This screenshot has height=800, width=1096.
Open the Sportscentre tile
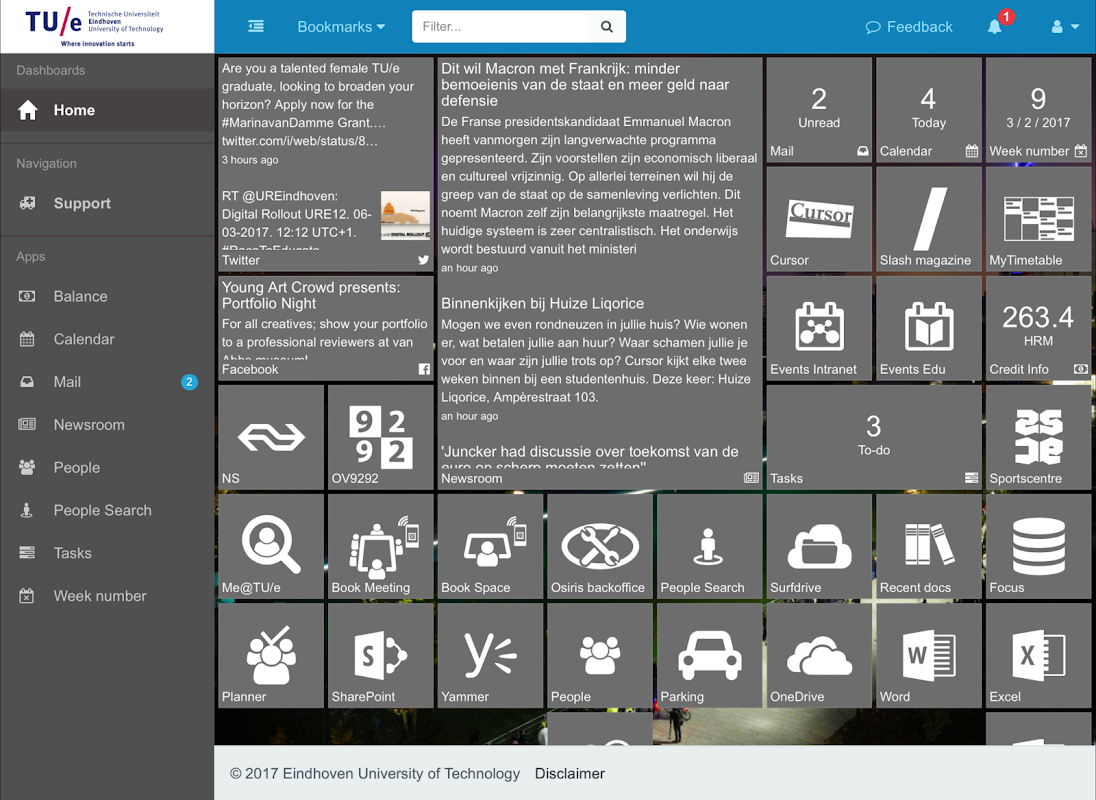point(1038,437)
